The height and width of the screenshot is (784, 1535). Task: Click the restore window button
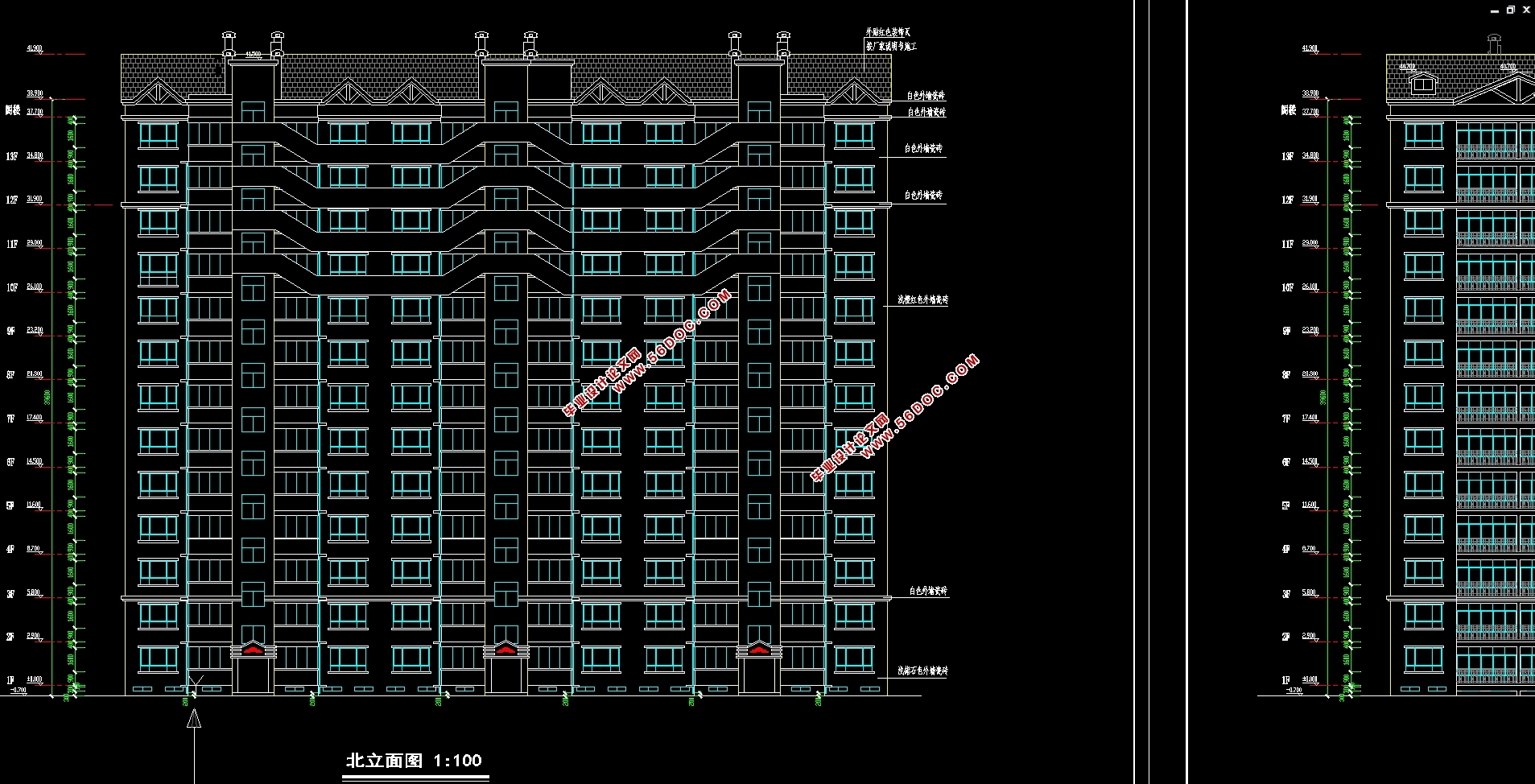click(x=1511, y=10)
